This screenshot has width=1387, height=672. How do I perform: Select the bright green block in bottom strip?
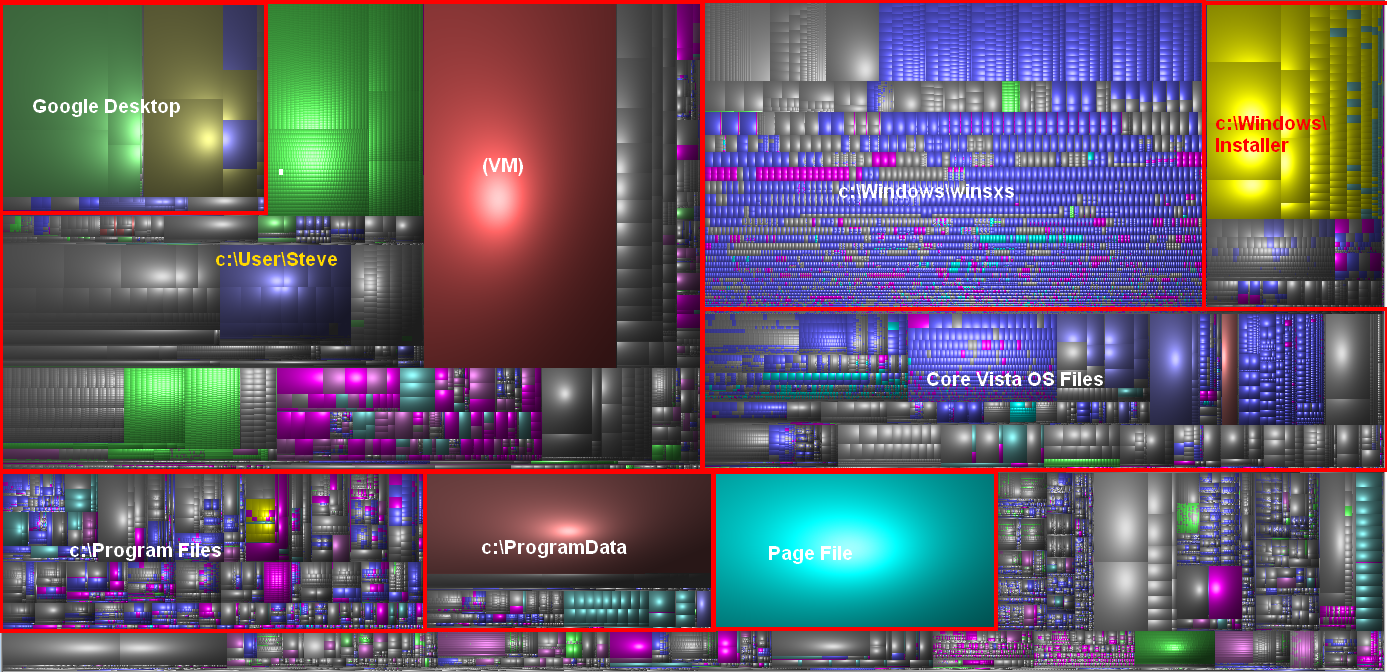click(x=1174, y=646)
